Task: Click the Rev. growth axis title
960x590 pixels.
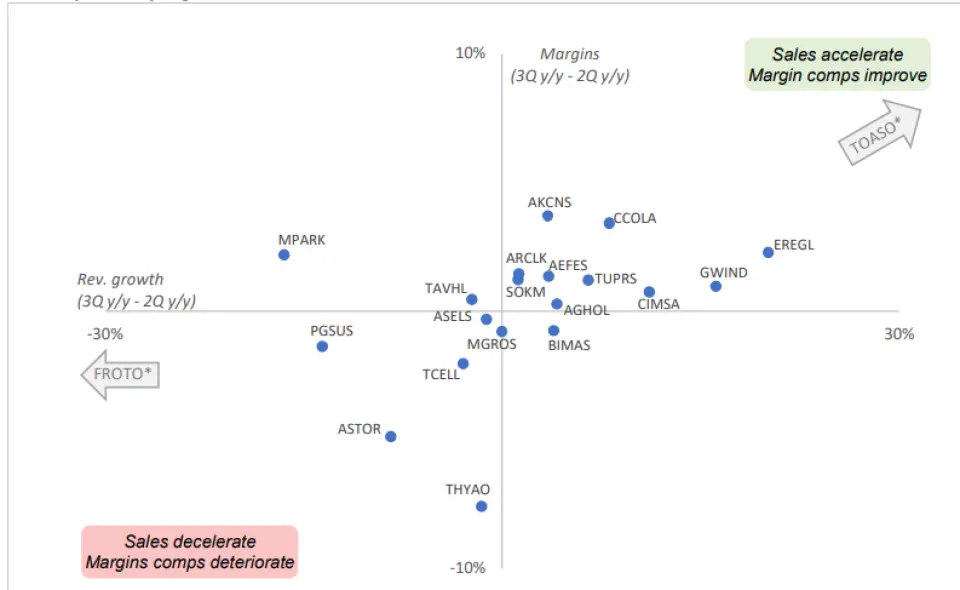Action: click(136, 290)
